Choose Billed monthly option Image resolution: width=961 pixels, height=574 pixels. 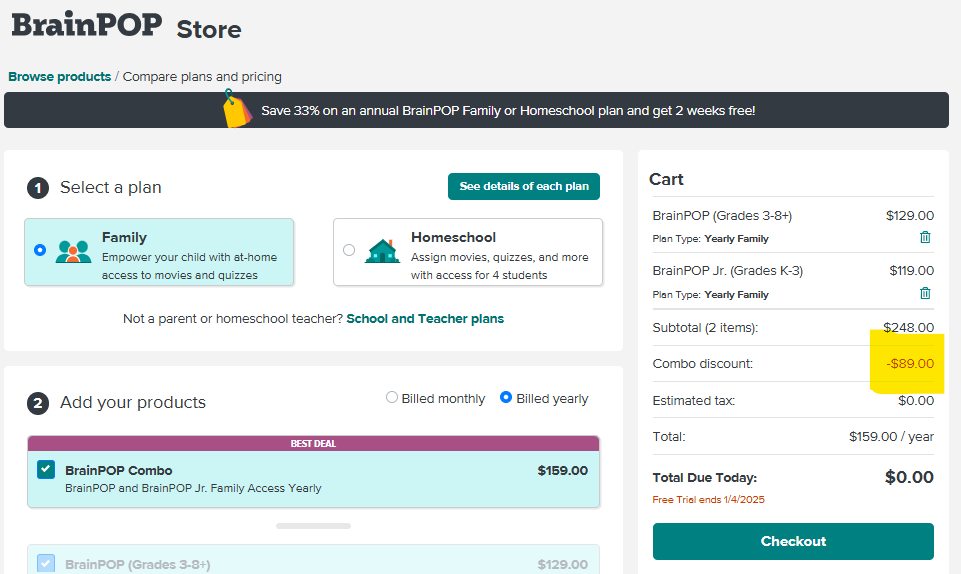392,397
